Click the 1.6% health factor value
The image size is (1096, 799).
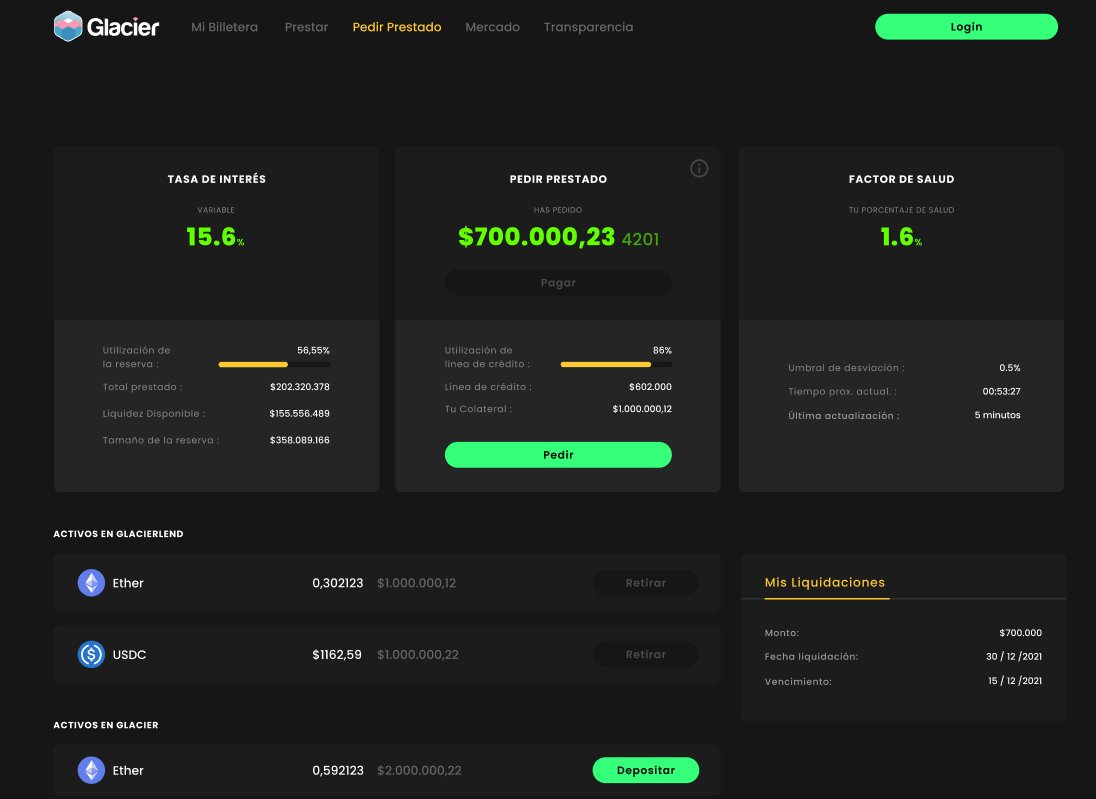point(901,237)
